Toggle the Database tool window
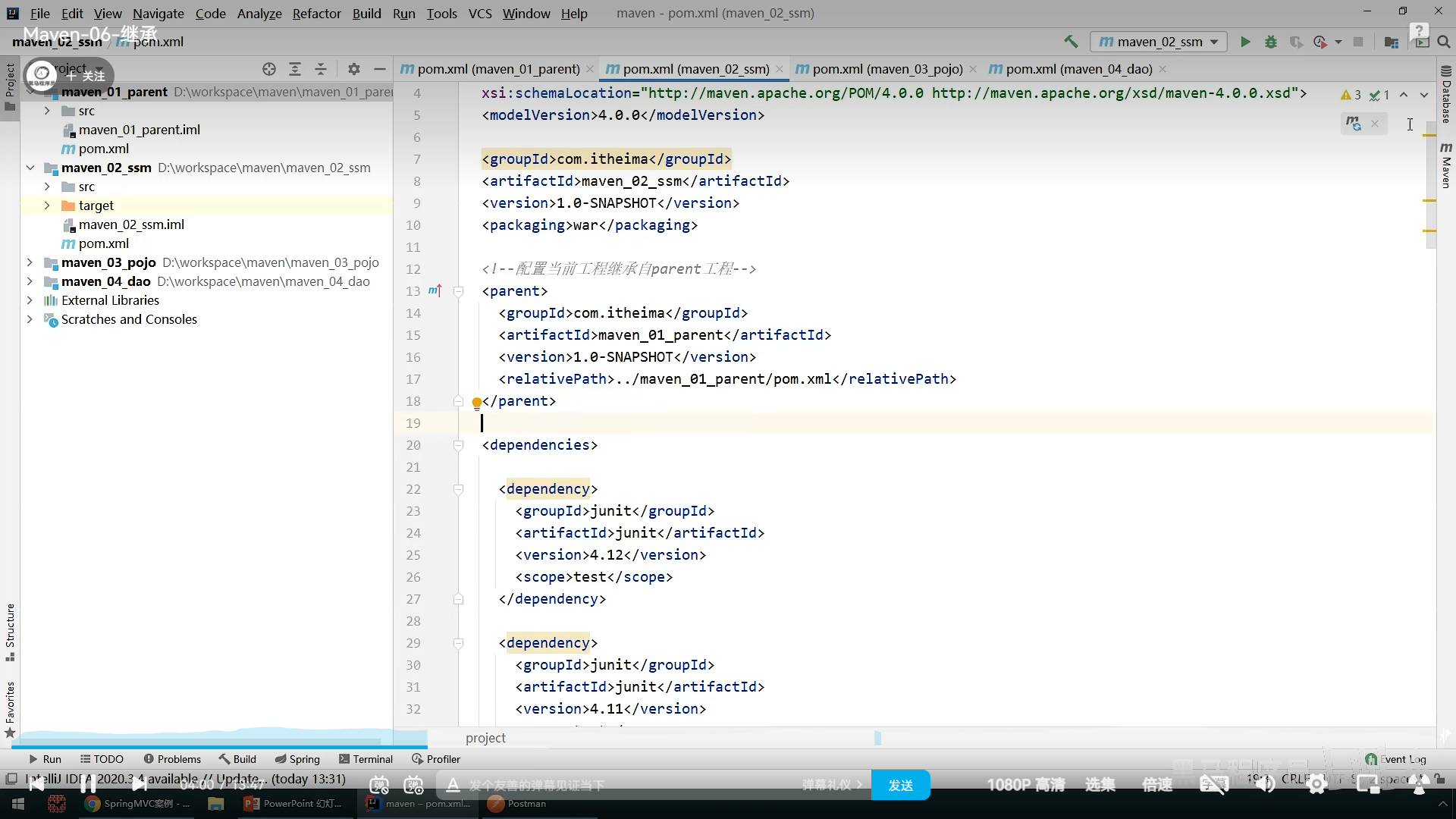This screenshot has width=1456, height=819. pos(1446,95)
